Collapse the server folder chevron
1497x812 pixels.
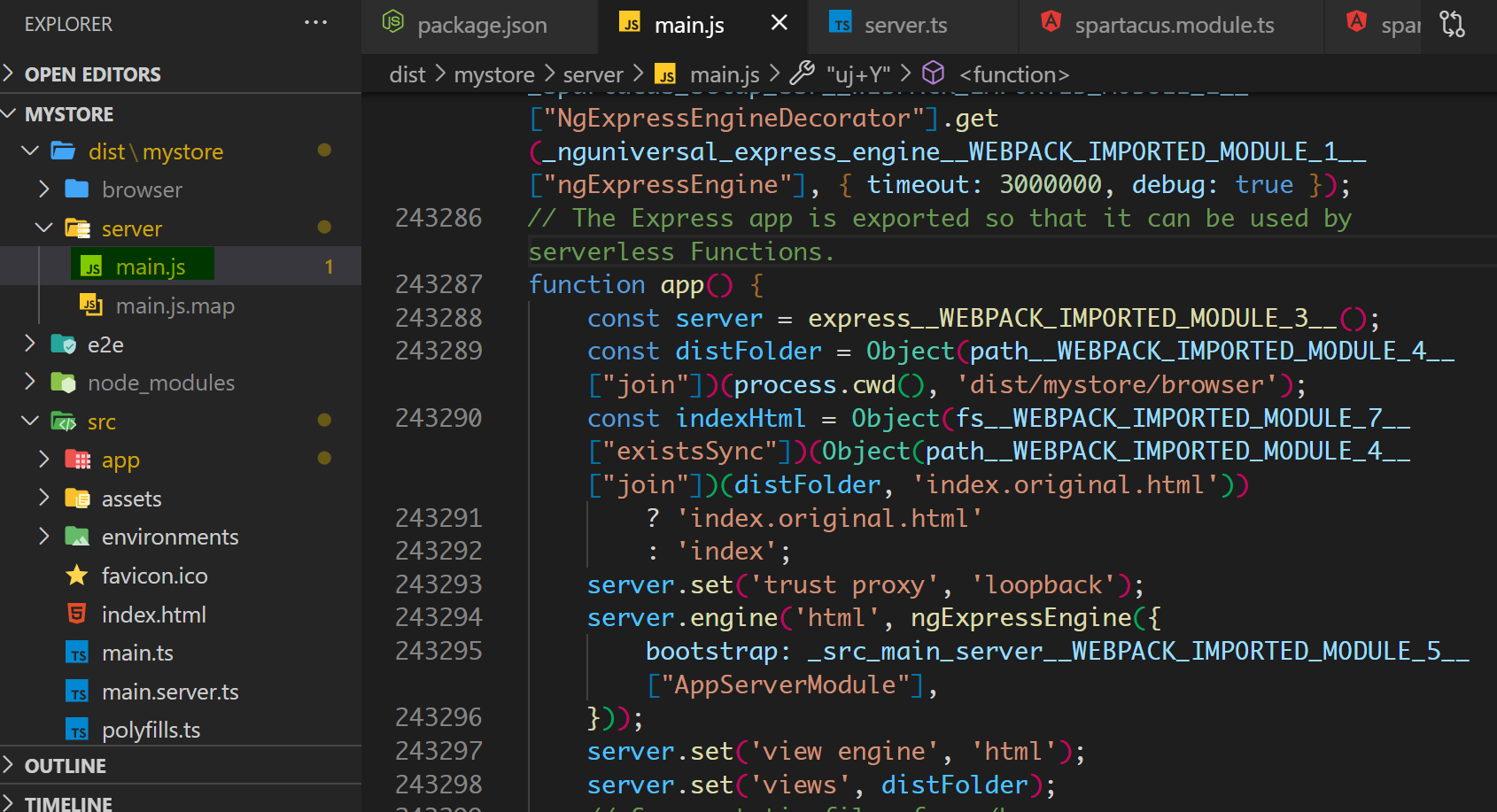point(44,228)
